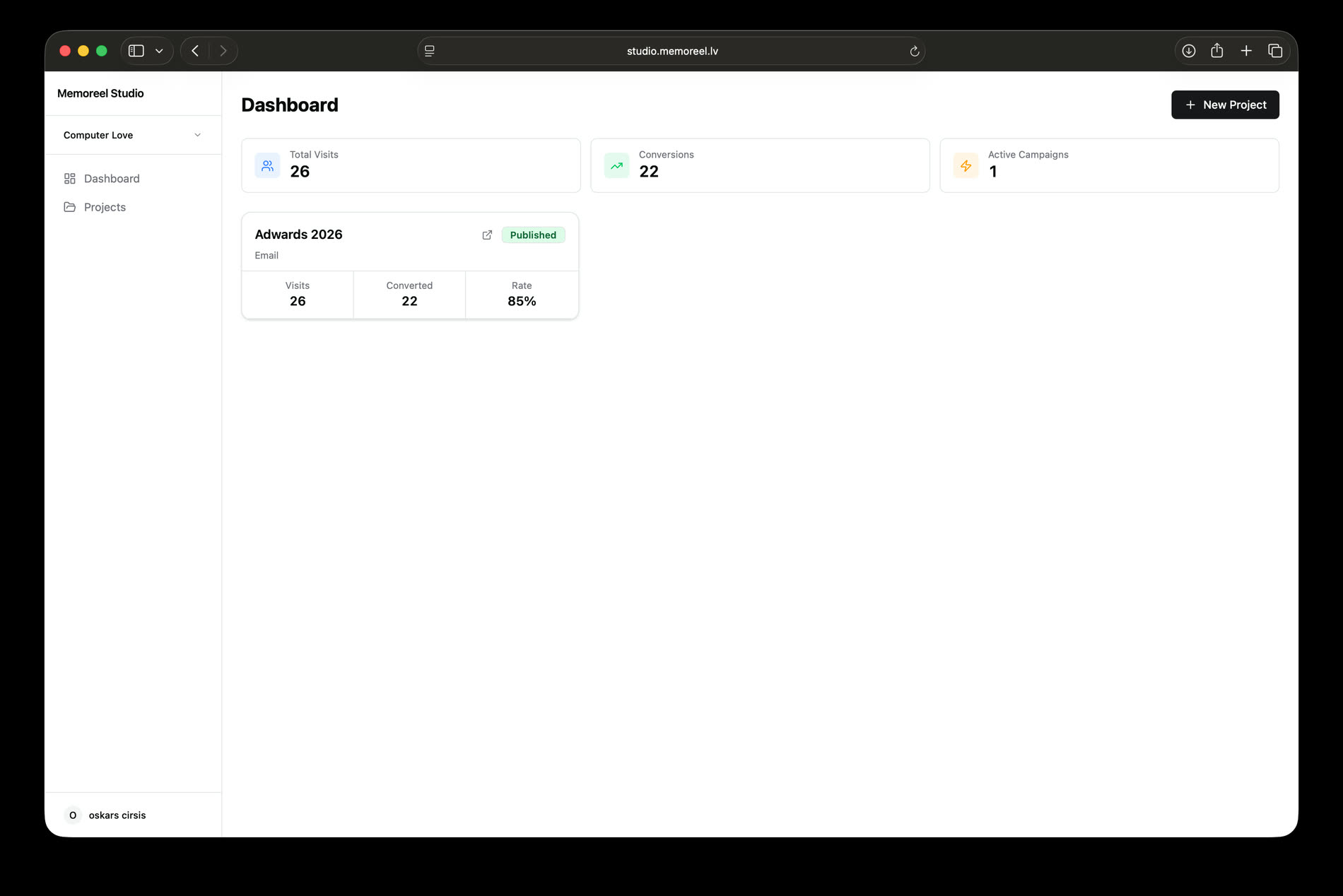Click the Email label under Adwards 2026
Viewport: 1343px width, 896px height.
pyautogui.click(x=266, y=256)
